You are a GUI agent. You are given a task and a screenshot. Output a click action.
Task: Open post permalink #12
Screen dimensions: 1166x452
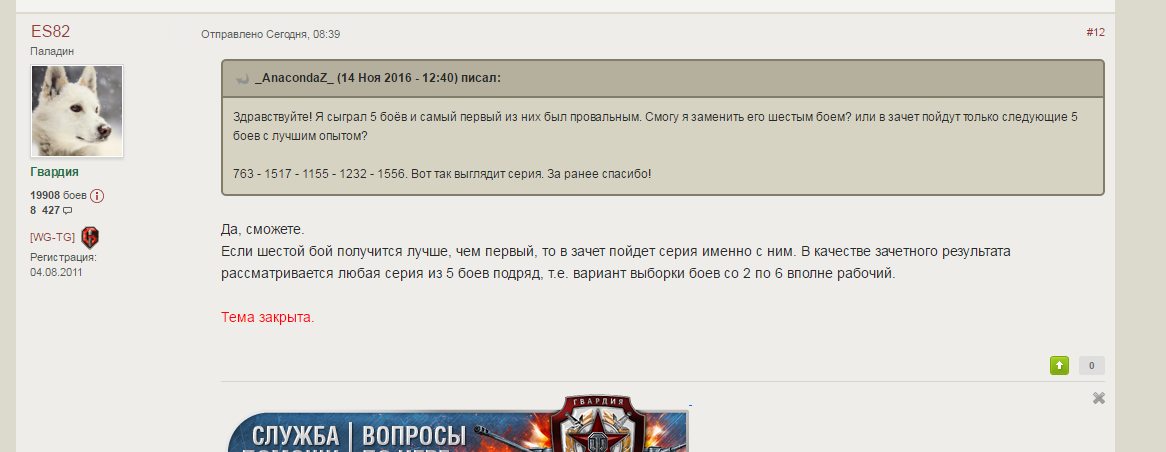point(1095,32)
